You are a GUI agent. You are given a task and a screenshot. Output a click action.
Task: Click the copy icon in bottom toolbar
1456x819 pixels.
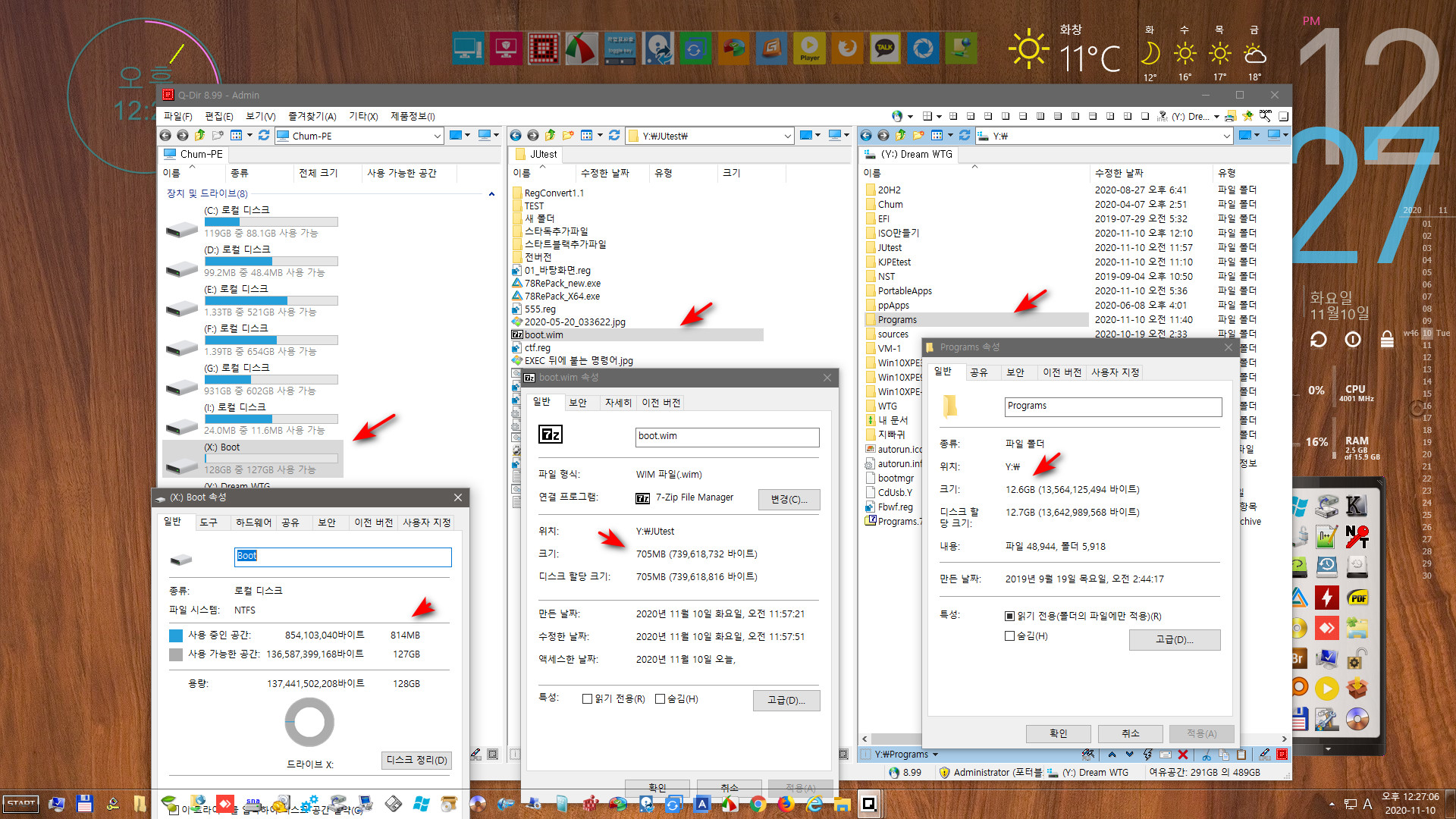[1224, 755]
